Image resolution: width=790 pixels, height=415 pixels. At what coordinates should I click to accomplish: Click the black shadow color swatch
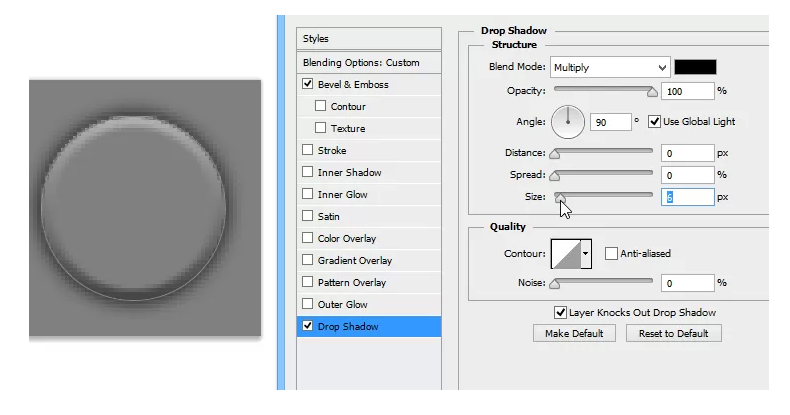tap(695, 67)
